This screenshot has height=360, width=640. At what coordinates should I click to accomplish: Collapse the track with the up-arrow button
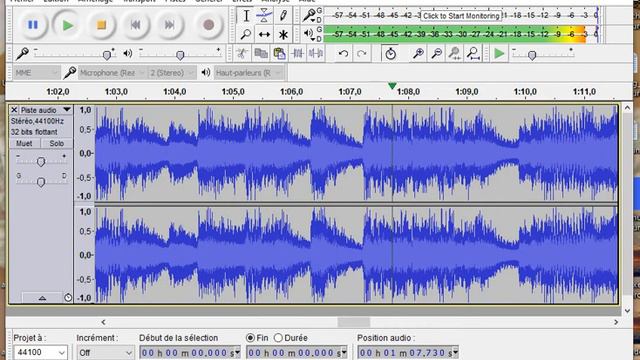(x=42, y=298)
